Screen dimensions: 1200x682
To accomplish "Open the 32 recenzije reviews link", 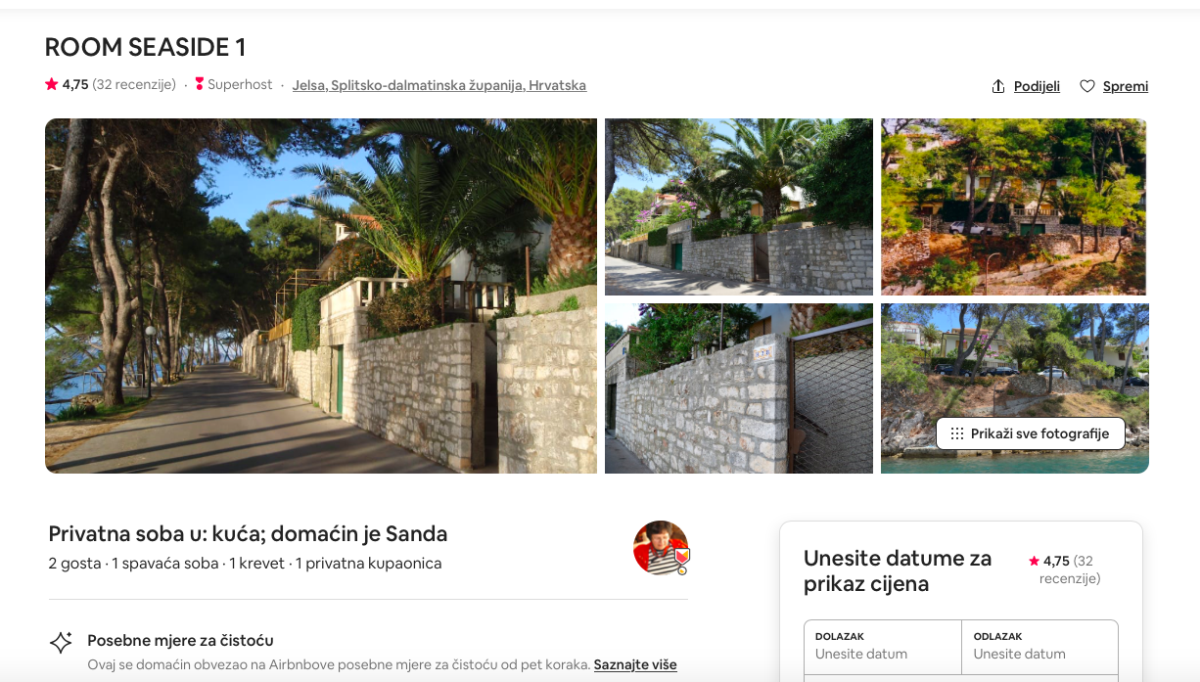I will coord(134,84).
